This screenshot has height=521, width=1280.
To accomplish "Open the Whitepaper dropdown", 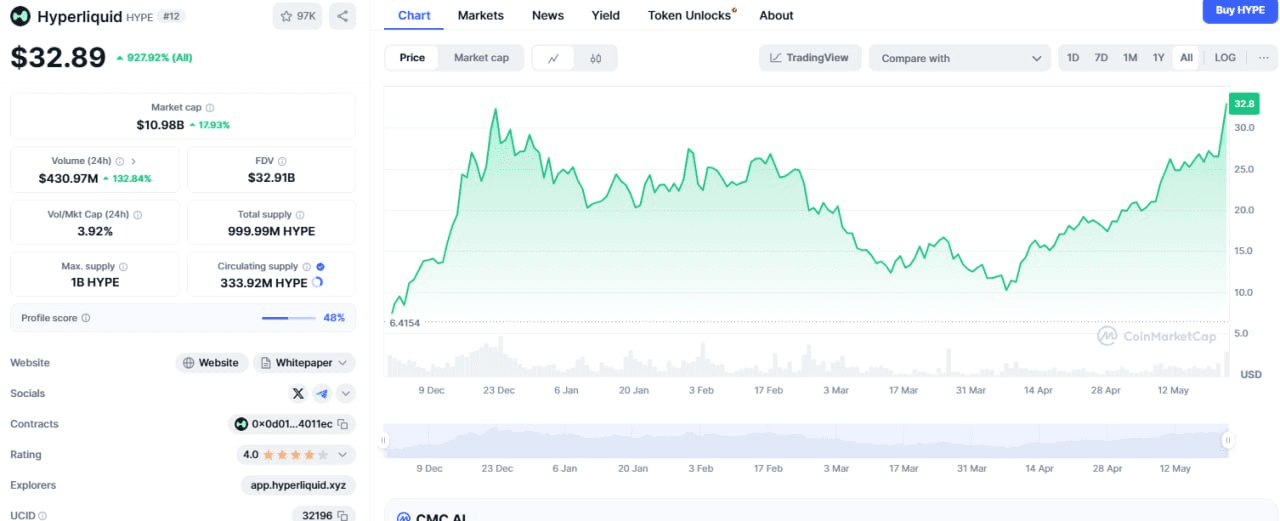I will 304,363.
